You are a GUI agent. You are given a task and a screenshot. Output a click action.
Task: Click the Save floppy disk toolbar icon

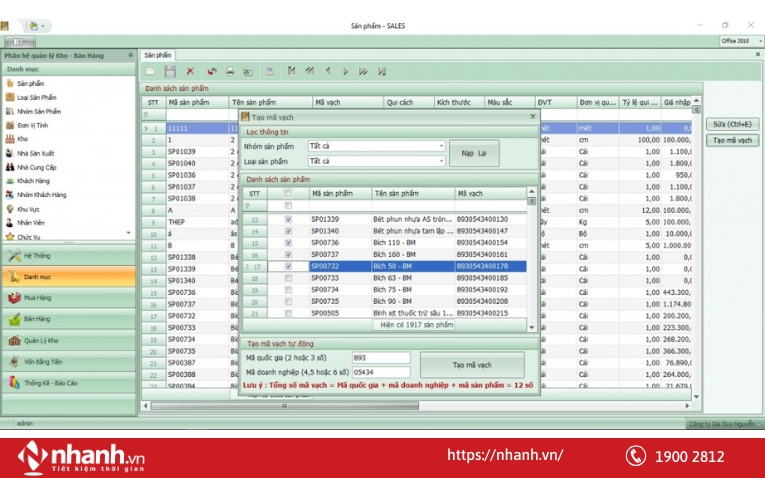[x=170, y=71]
